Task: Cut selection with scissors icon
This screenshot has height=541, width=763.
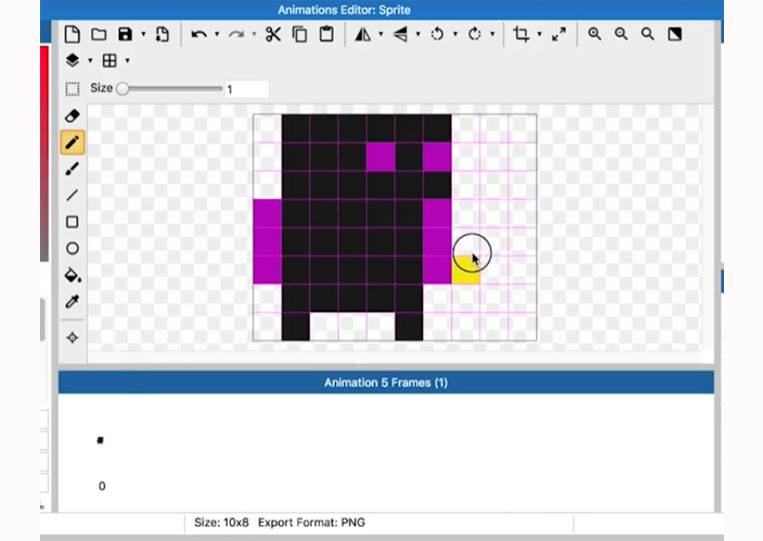Action: click(273, 34)
